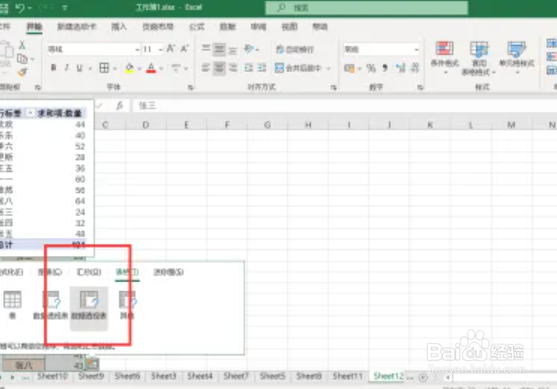The width and height of the screenshot is (557, 389).
Task: Open the font name combo box
Action: click(x=93, y=49)
